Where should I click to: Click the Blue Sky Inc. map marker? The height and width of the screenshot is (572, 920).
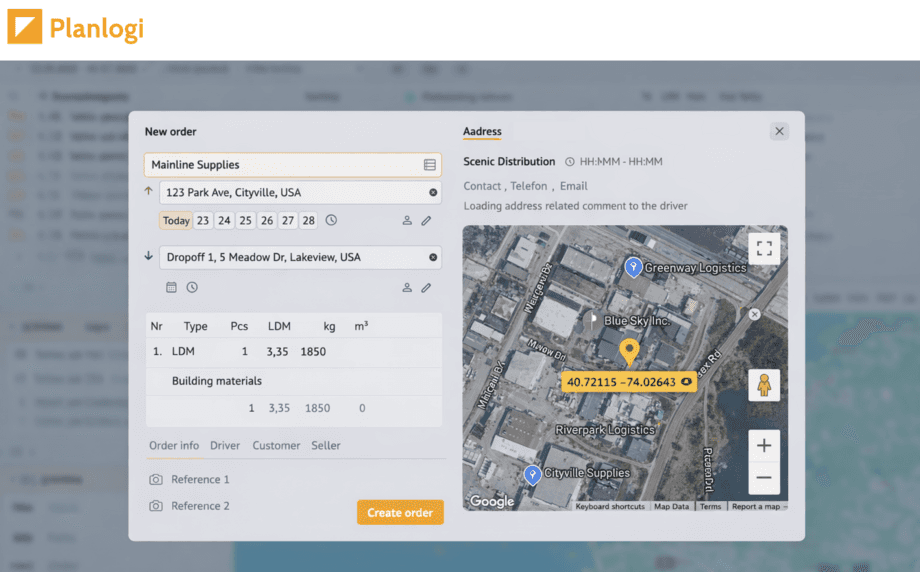click(x=591, y=320)
